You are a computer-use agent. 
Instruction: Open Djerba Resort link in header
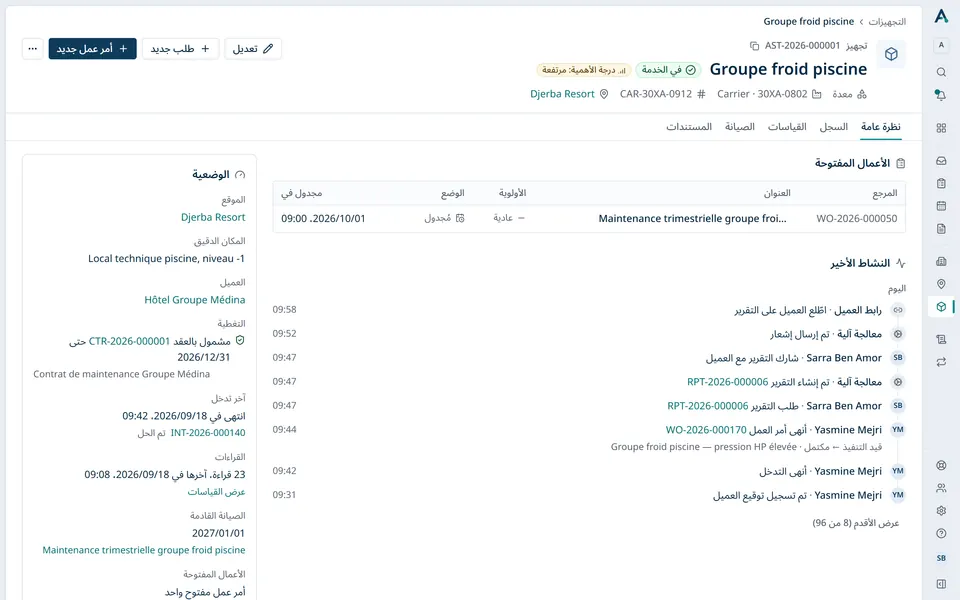tap(562, 94)
